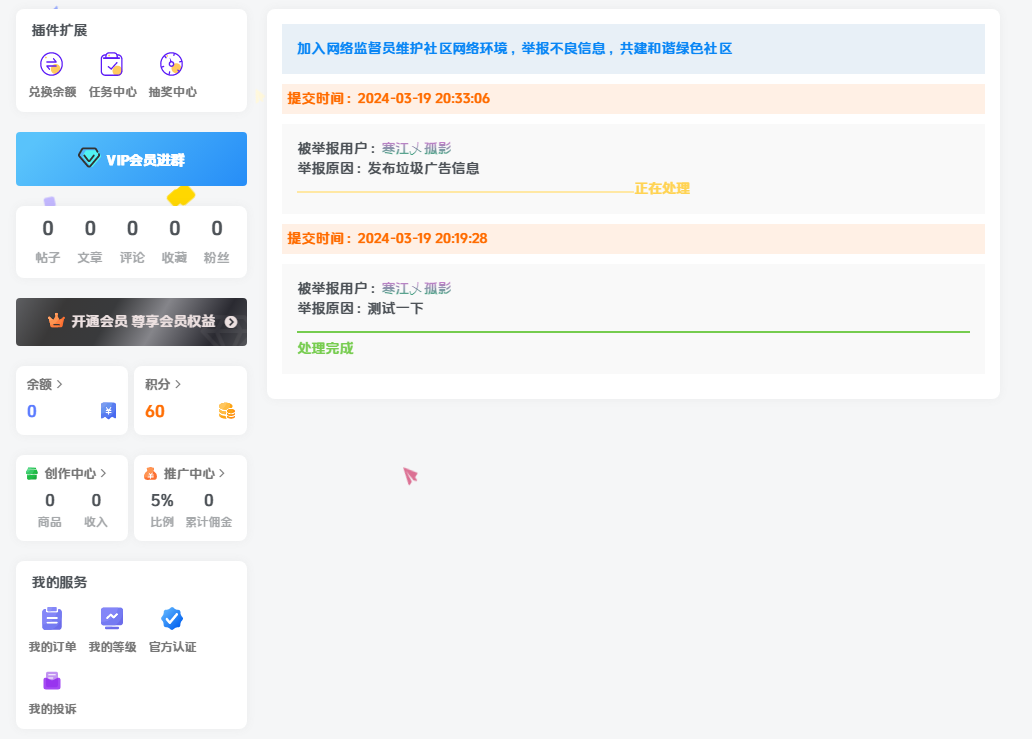The image size is (1032, 739).
Task: Click the blue ¥ currency icon beside 余额
Action: click(x=108, y=410)
